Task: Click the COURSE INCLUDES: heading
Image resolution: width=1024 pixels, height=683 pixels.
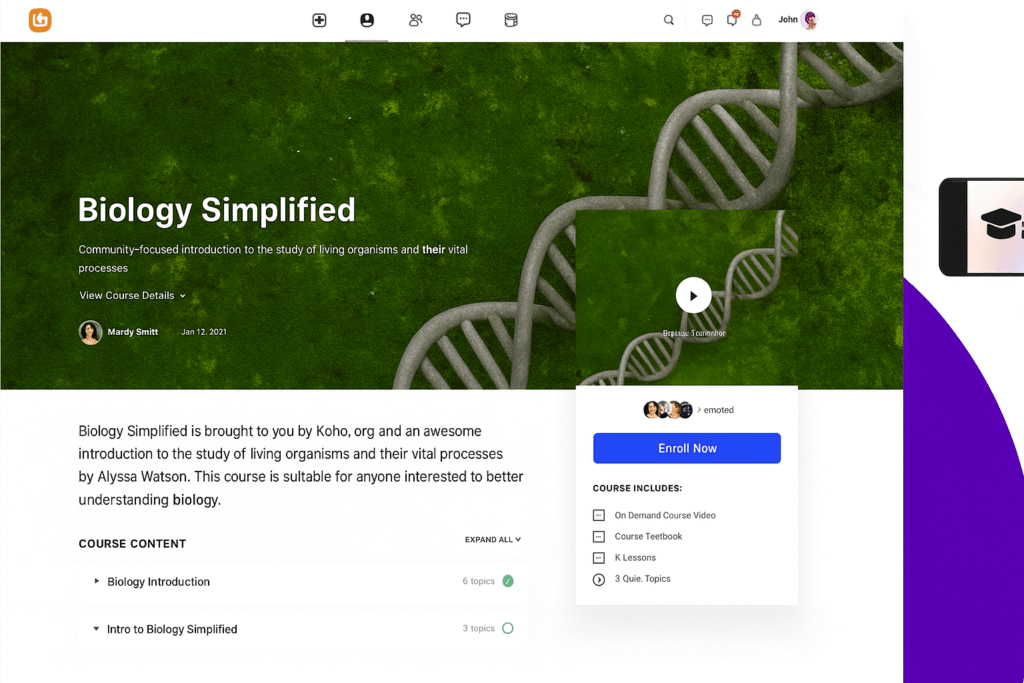Action: (637, 488)
